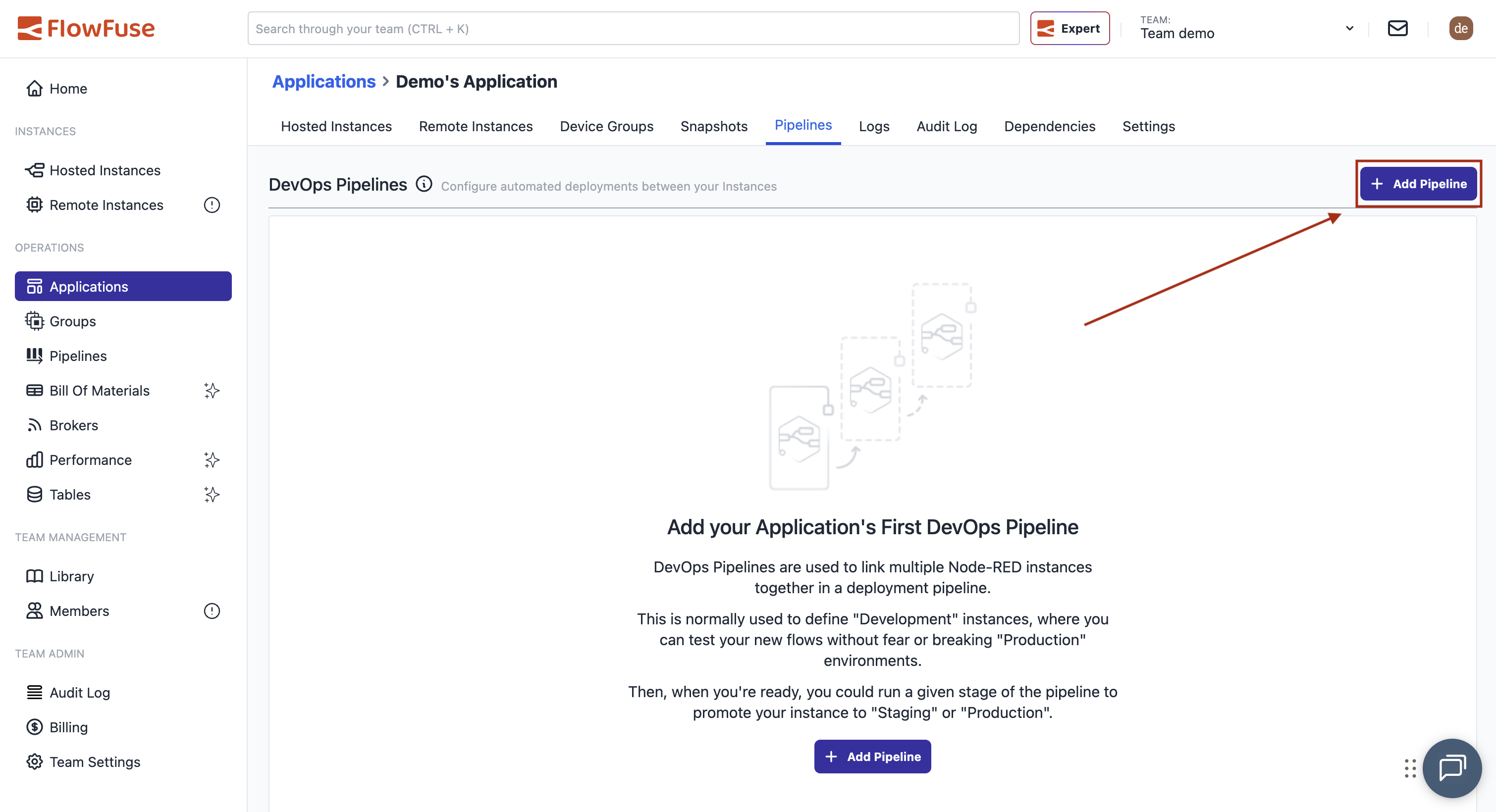Switch to the Snapshots tab
Screen dimensions: 1496x812
point(714,126)
